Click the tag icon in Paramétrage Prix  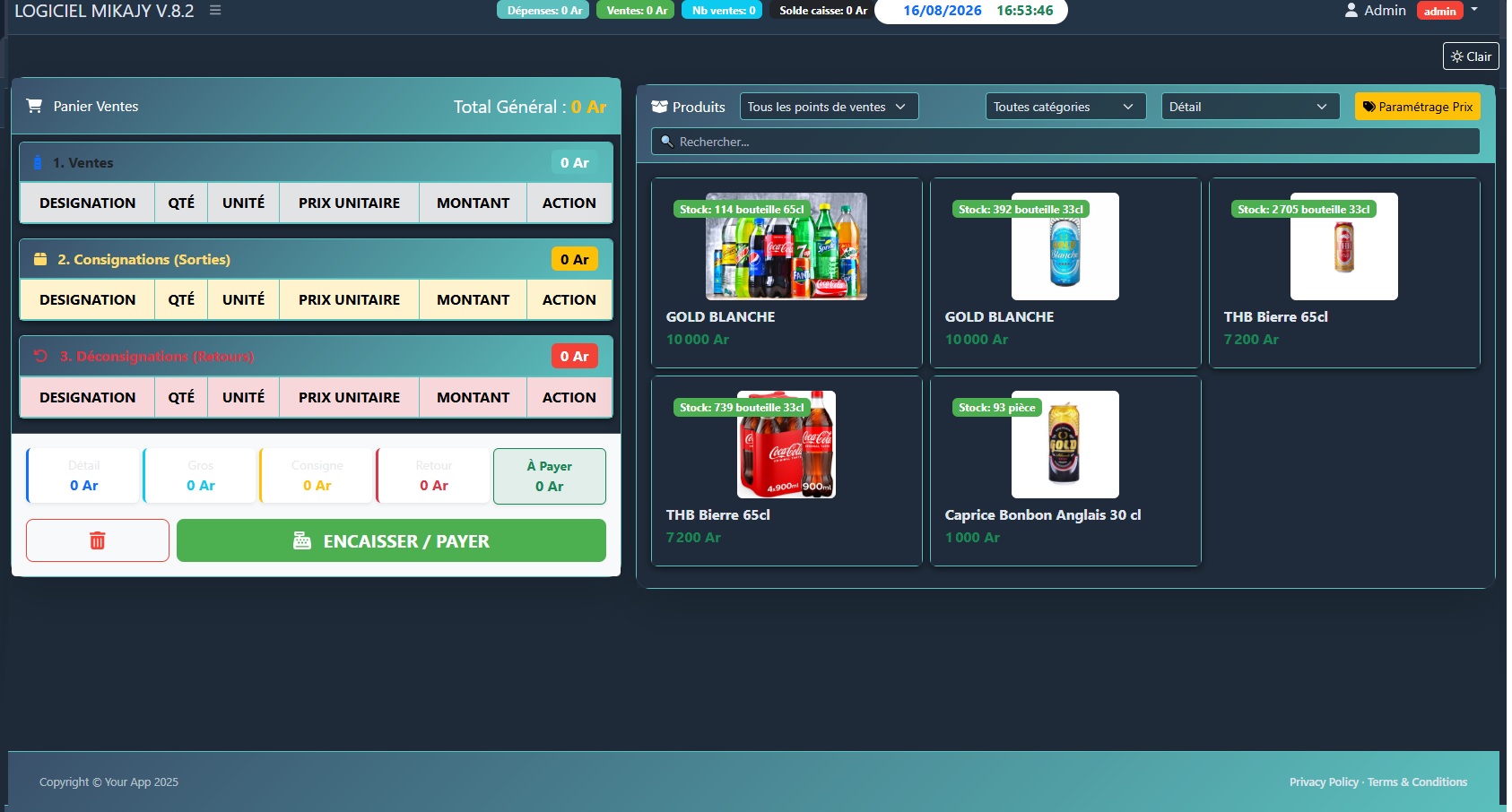point(1369,107)
